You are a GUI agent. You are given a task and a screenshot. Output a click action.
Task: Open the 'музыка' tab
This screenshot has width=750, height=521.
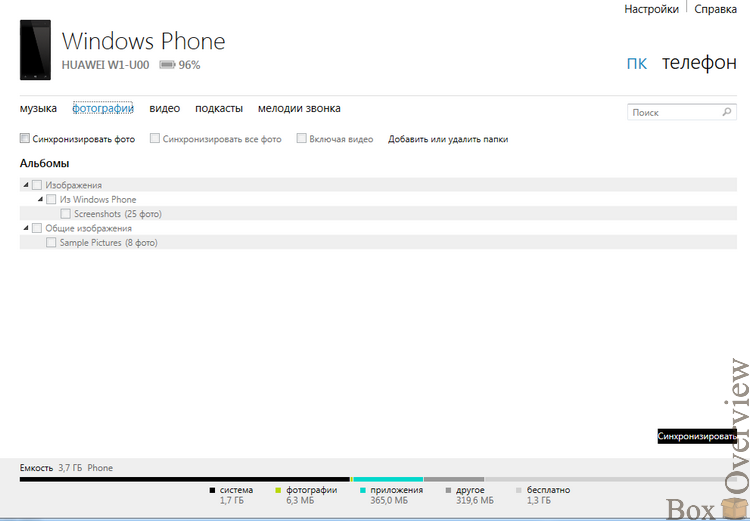38,109
